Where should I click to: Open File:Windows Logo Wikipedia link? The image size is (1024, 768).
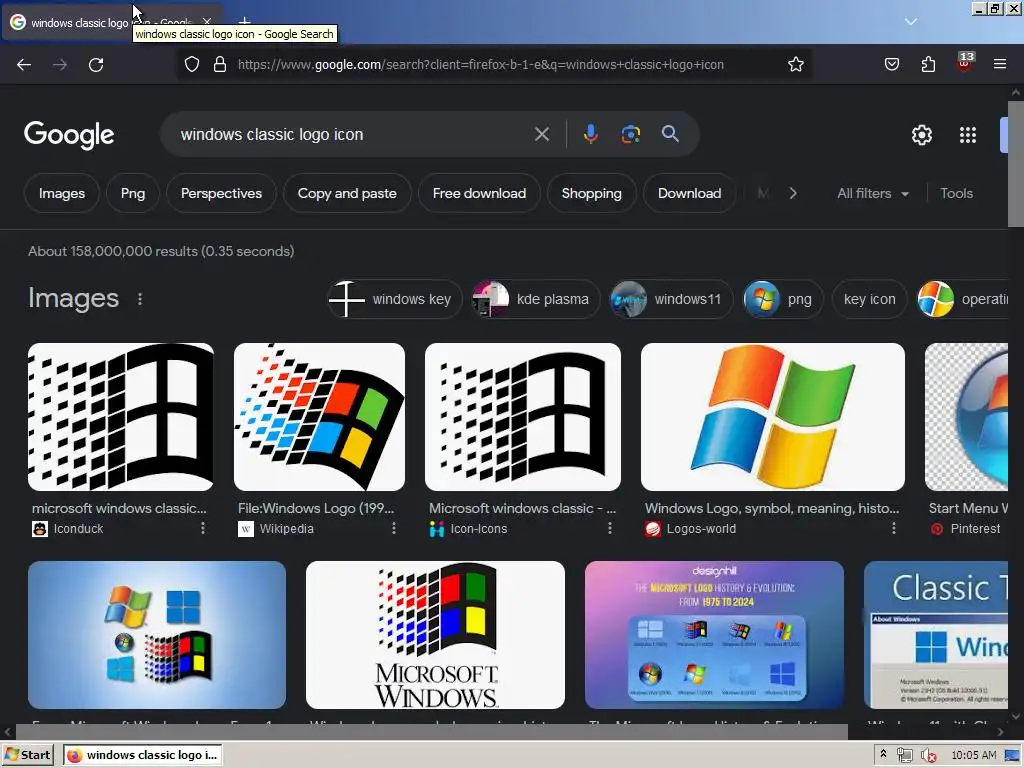pos(316,508)
